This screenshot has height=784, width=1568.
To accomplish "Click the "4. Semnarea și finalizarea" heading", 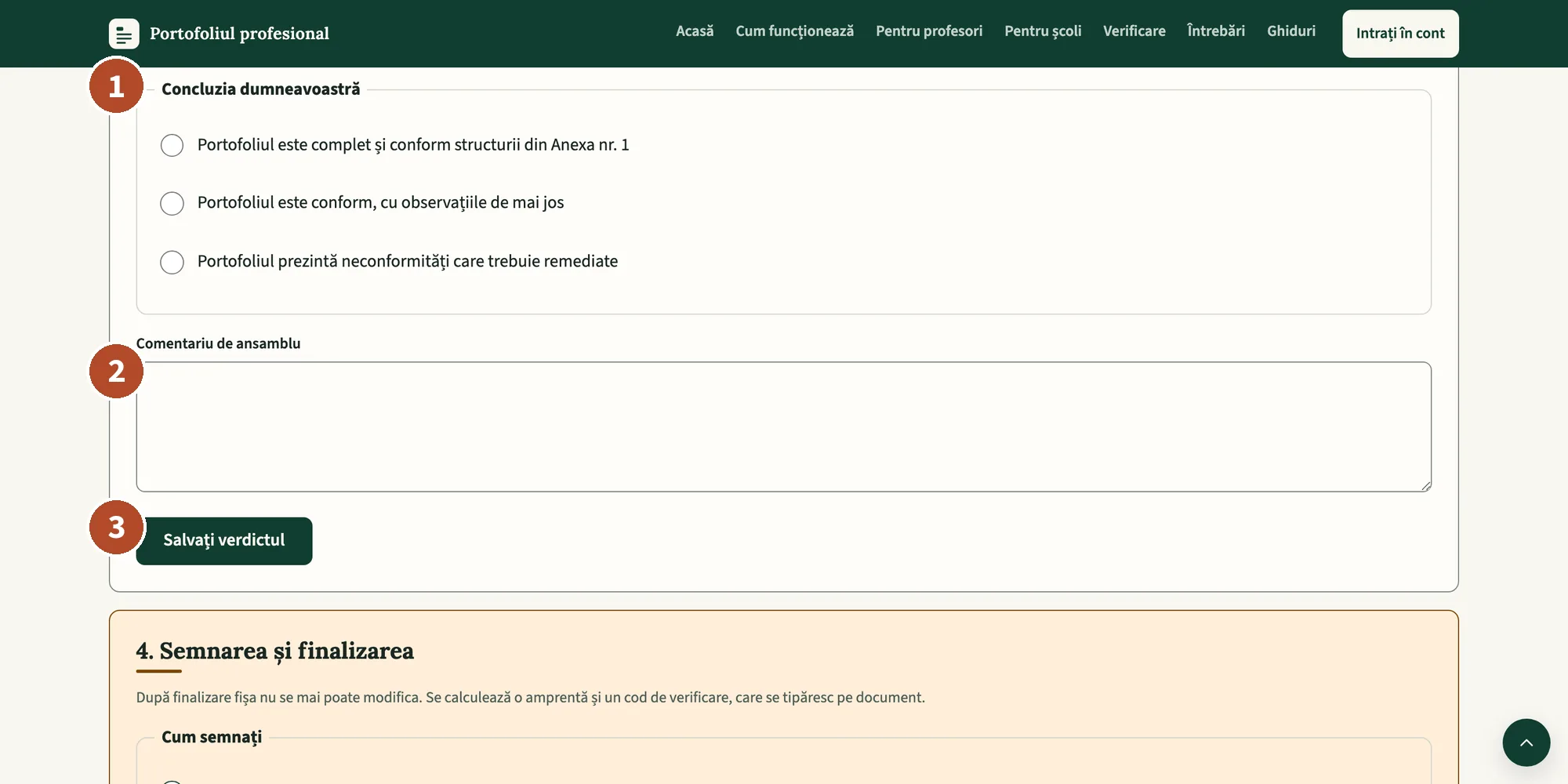I will point(274,651).
